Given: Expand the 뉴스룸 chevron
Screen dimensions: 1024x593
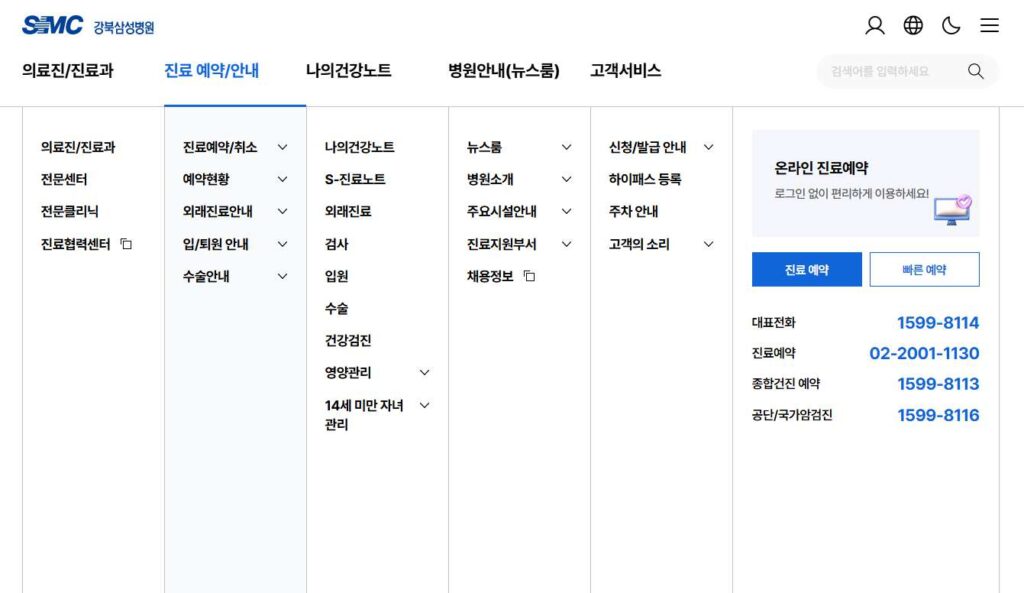Looking at the screenshot, I should point(566,147).
